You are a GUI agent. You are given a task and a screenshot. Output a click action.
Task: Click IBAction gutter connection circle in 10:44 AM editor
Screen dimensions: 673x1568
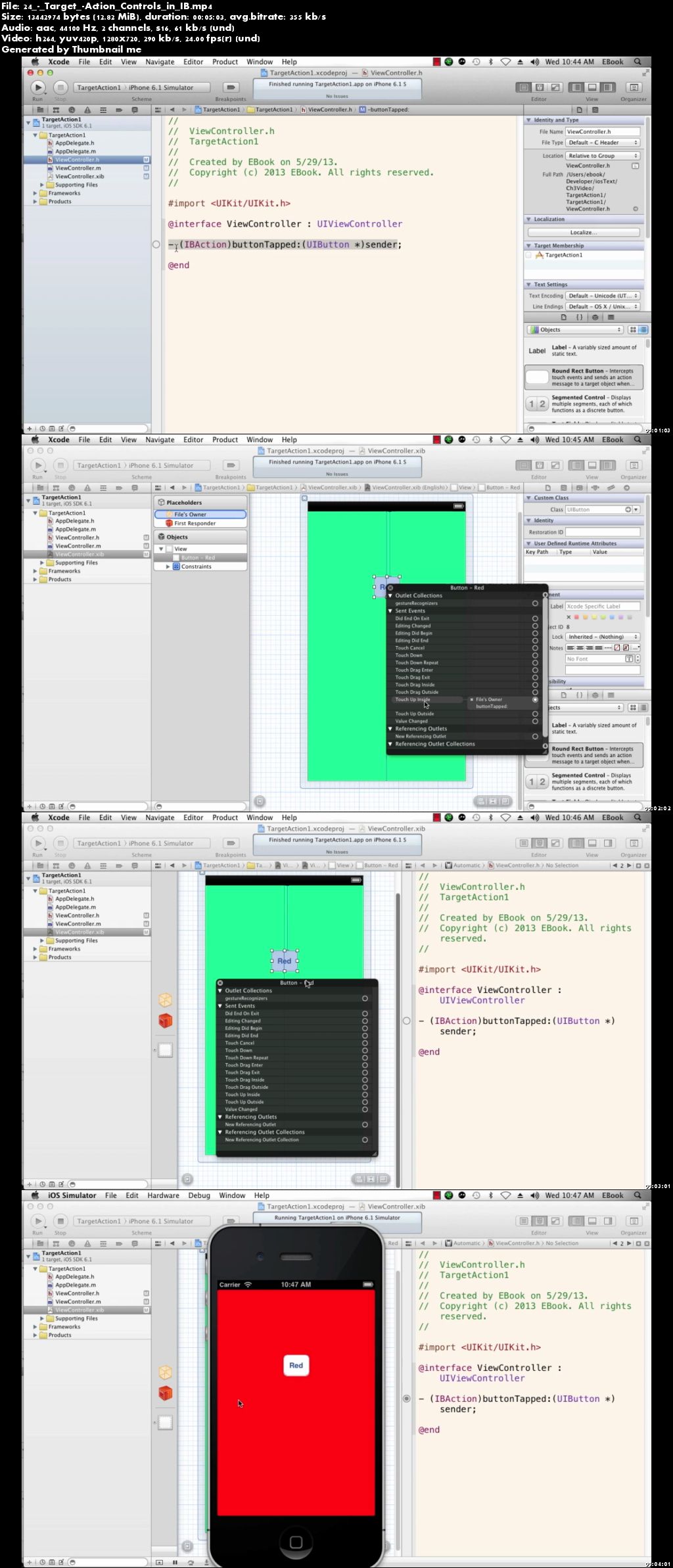pos(156,244)
